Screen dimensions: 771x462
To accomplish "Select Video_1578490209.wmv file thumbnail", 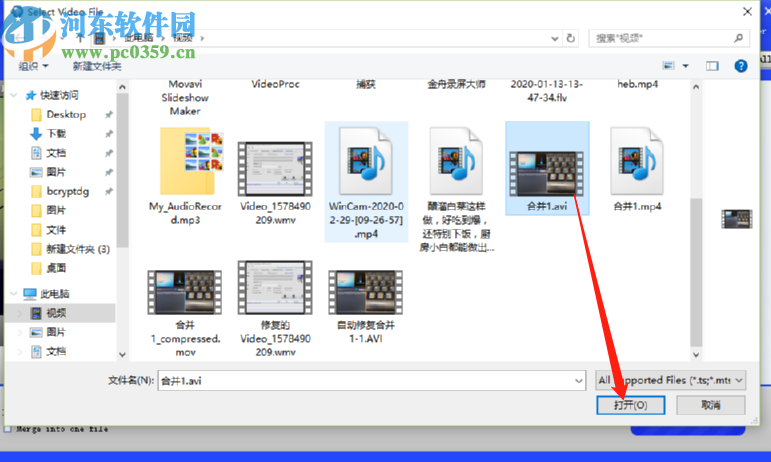I will pyautogui.click(x=275, y=169).
